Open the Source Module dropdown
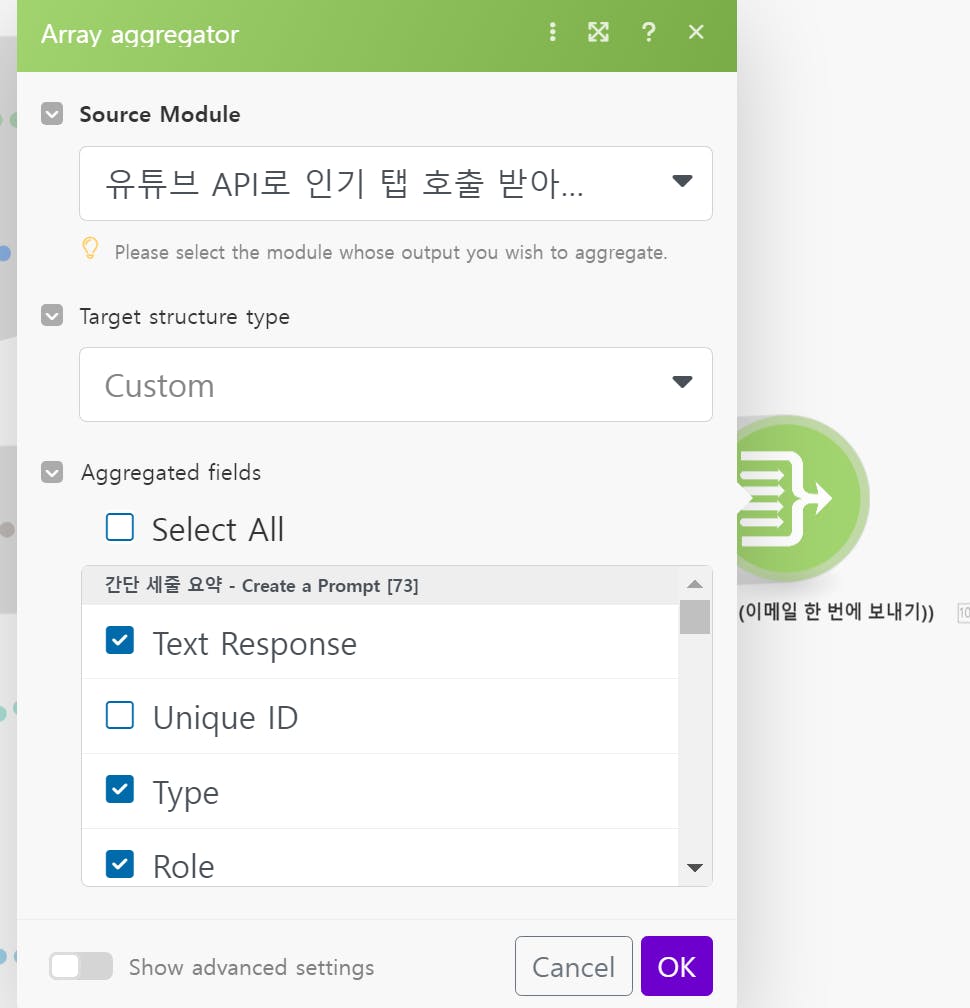 pos(396,183)
